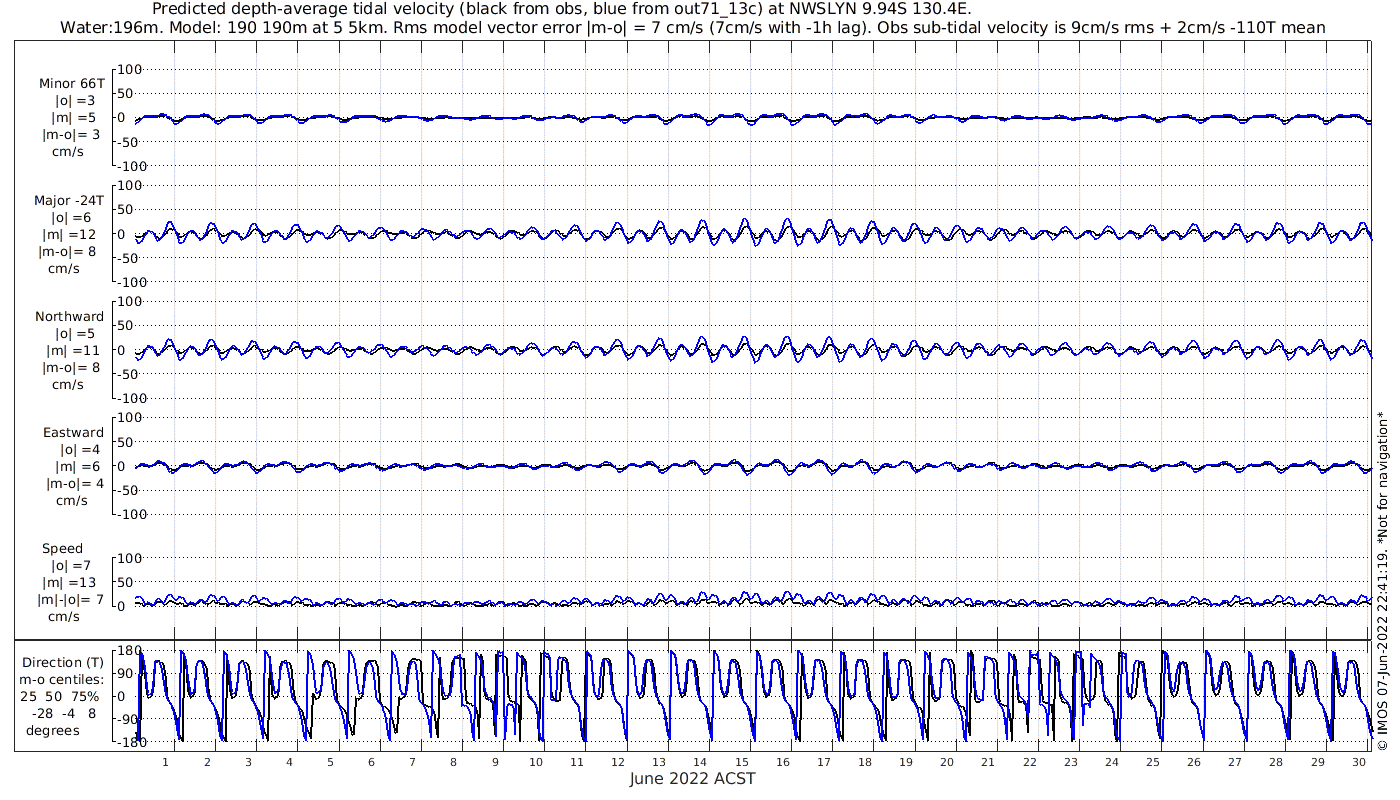Click '|m|-|o|= 7' in the Speed panel

tap(70, 599)
